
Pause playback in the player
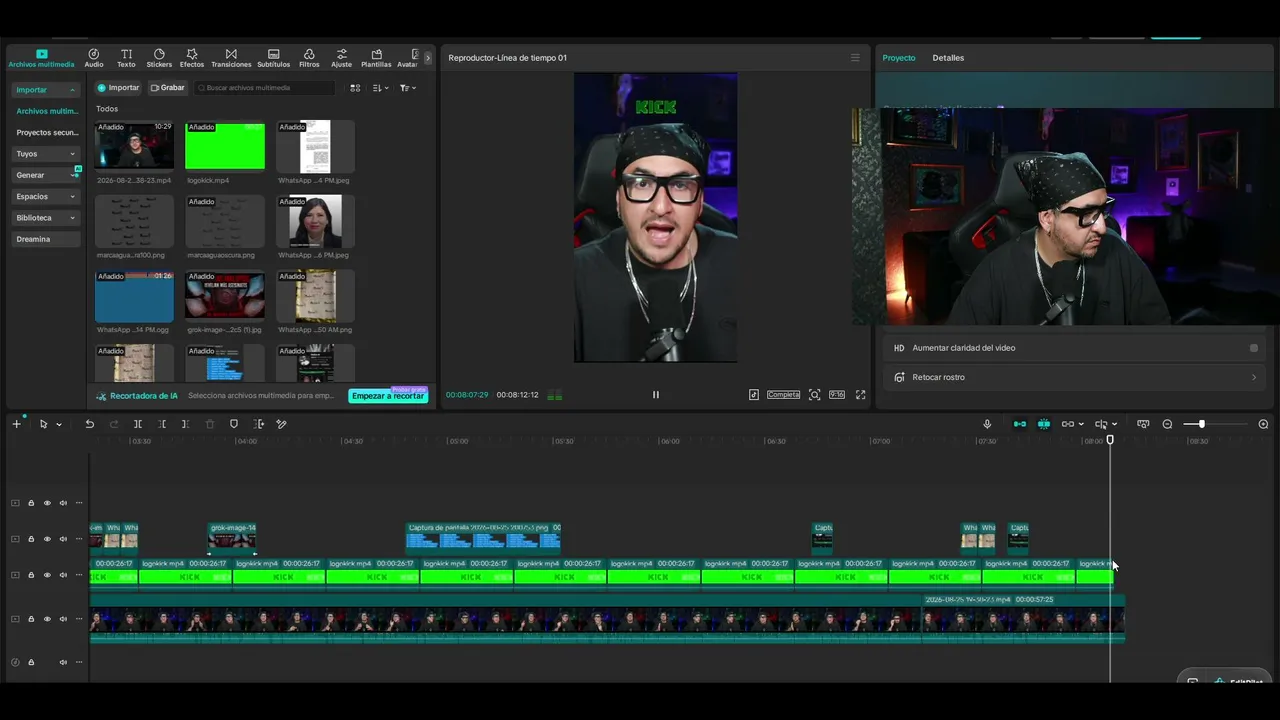point(656,395)
